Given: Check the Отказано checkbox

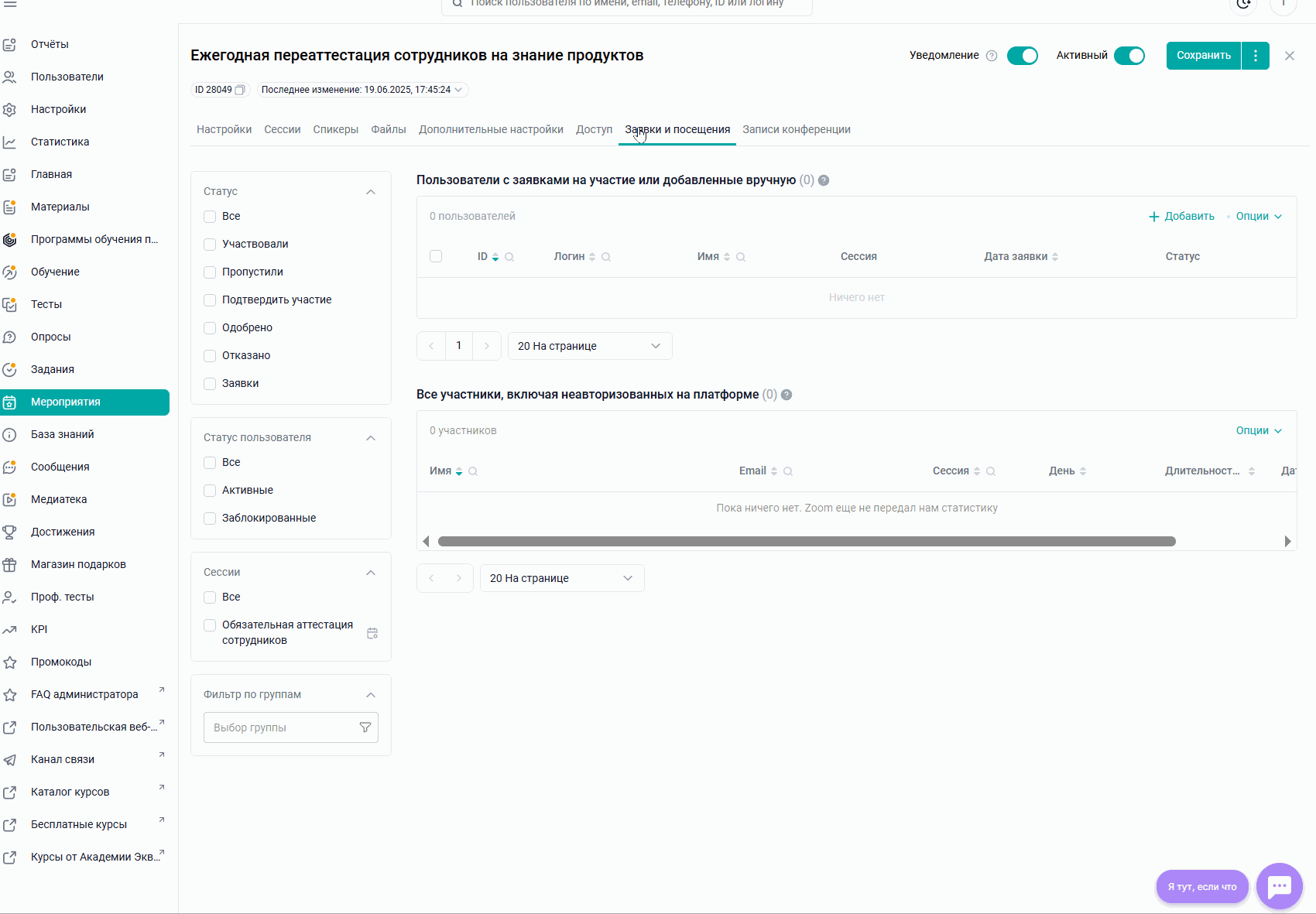Looking at the screenshot, I should pos(210,356).
